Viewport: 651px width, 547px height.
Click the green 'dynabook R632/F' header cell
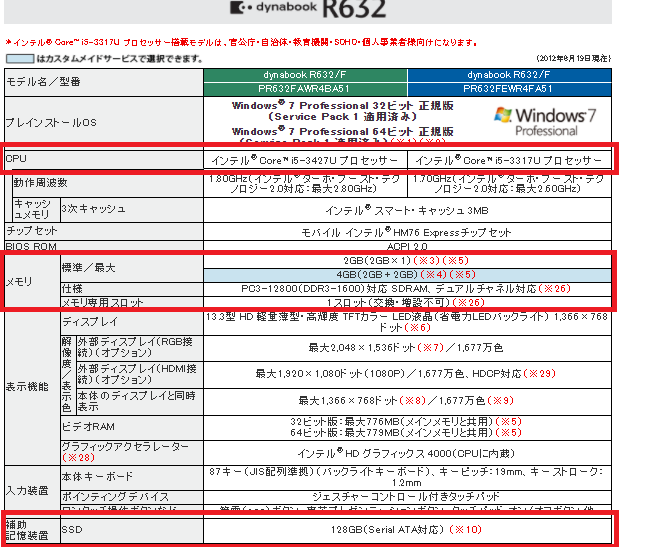tap(305, 75)
